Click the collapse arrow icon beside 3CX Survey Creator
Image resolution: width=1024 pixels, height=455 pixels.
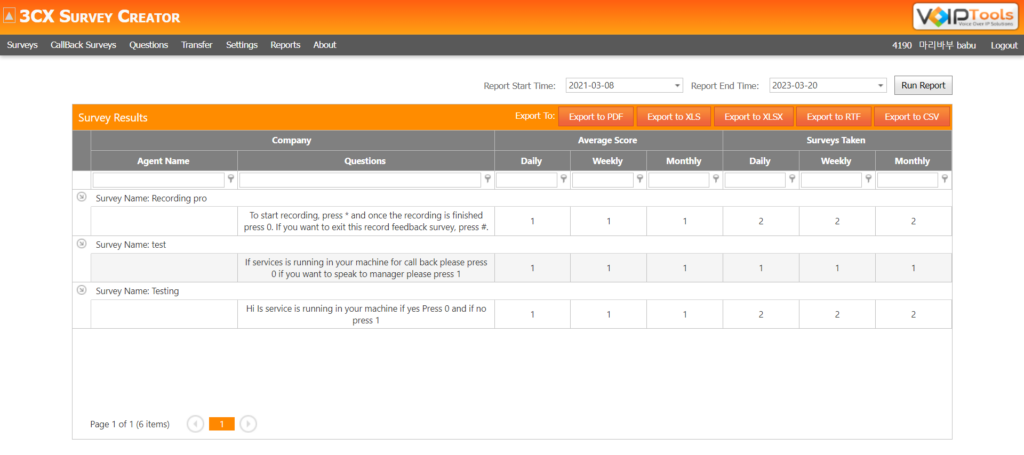(x=10, y=16)
